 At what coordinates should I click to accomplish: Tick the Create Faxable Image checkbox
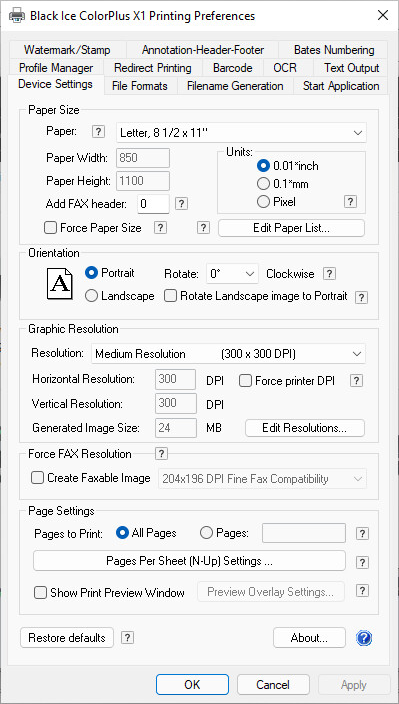point(37,478)
